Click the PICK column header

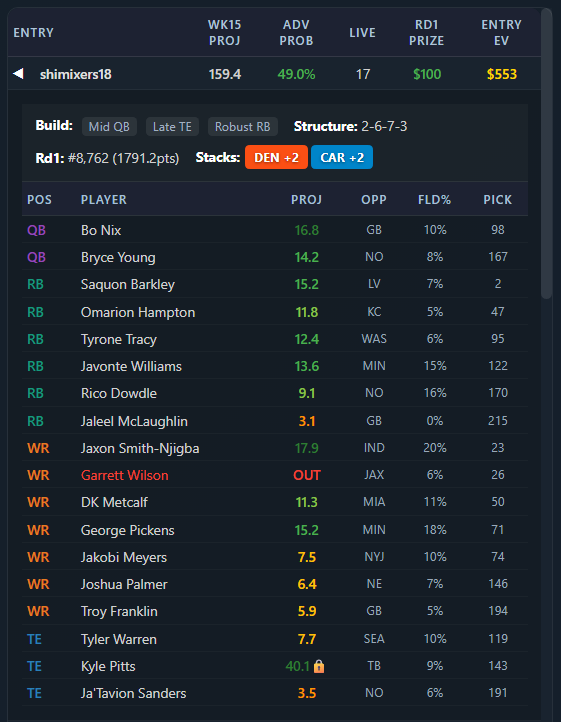tap(497, 200)
